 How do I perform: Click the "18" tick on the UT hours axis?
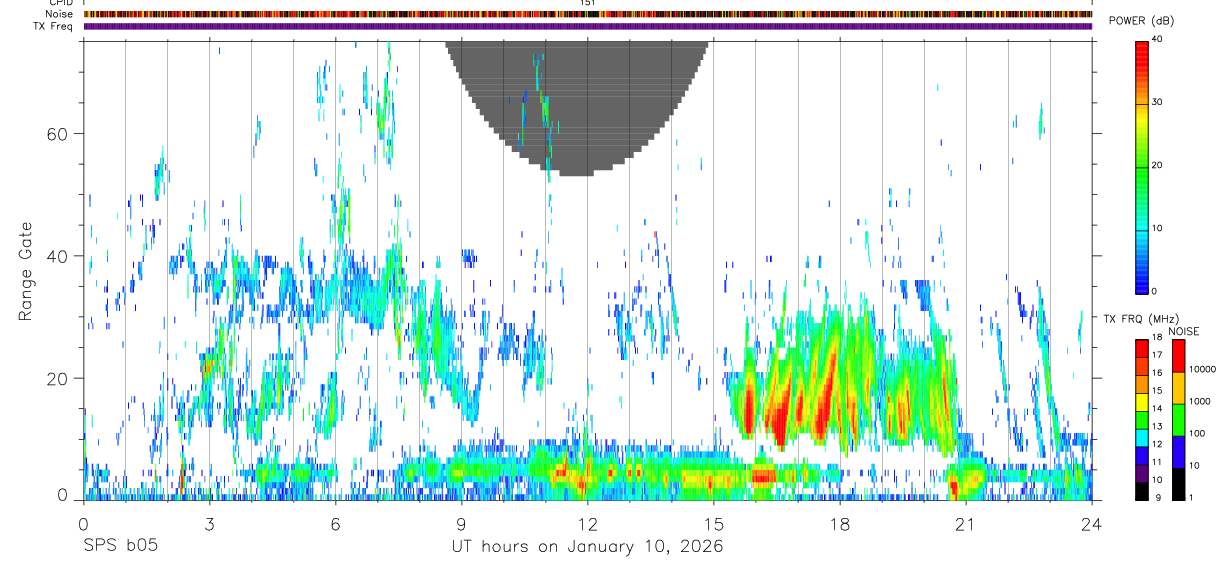[840, 524]
